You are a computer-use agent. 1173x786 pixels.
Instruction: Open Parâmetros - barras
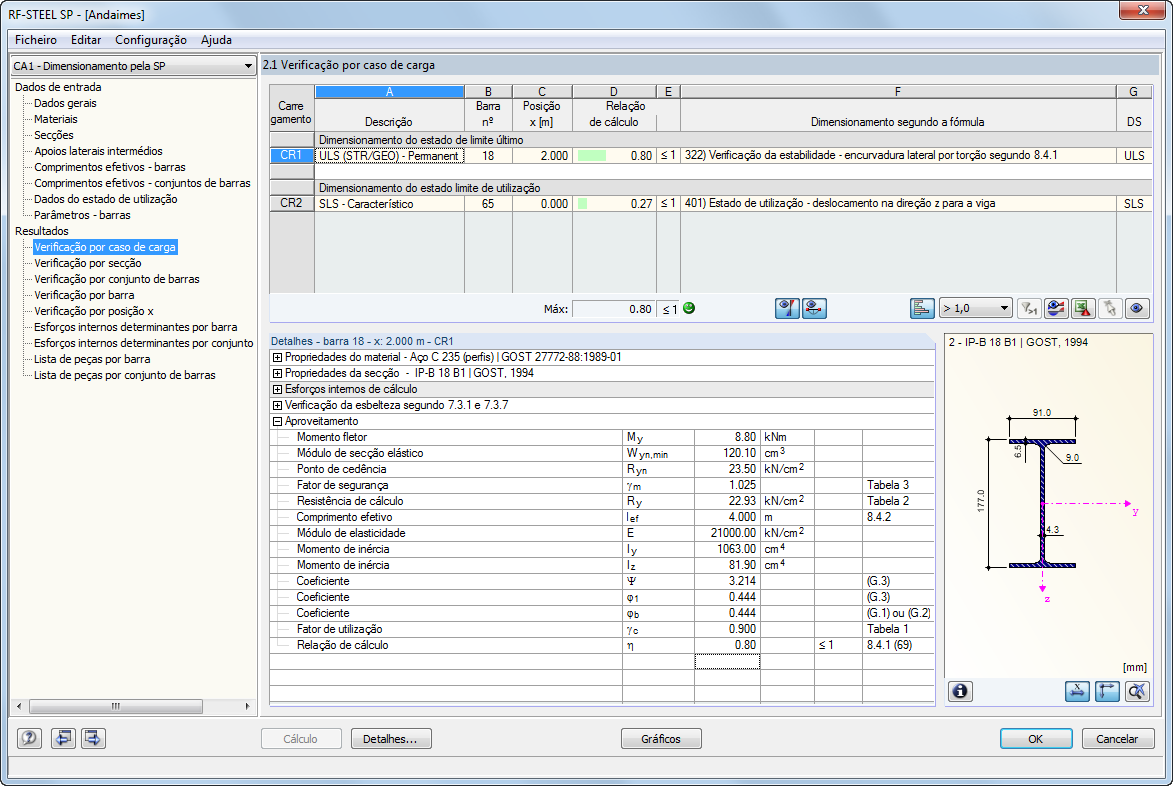pyautogui.click(x=82, y=215)
